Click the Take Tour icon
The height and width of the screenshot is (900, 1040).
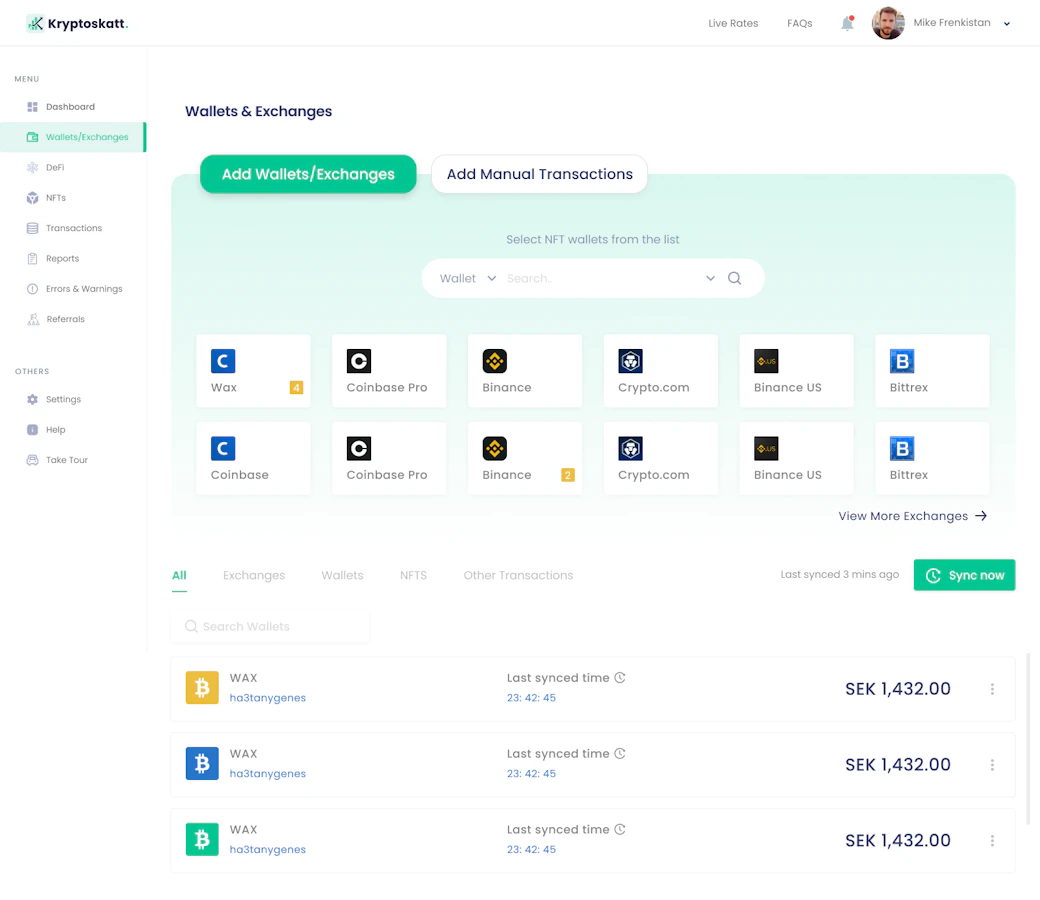pyautogui.click(x=32, y=460)
